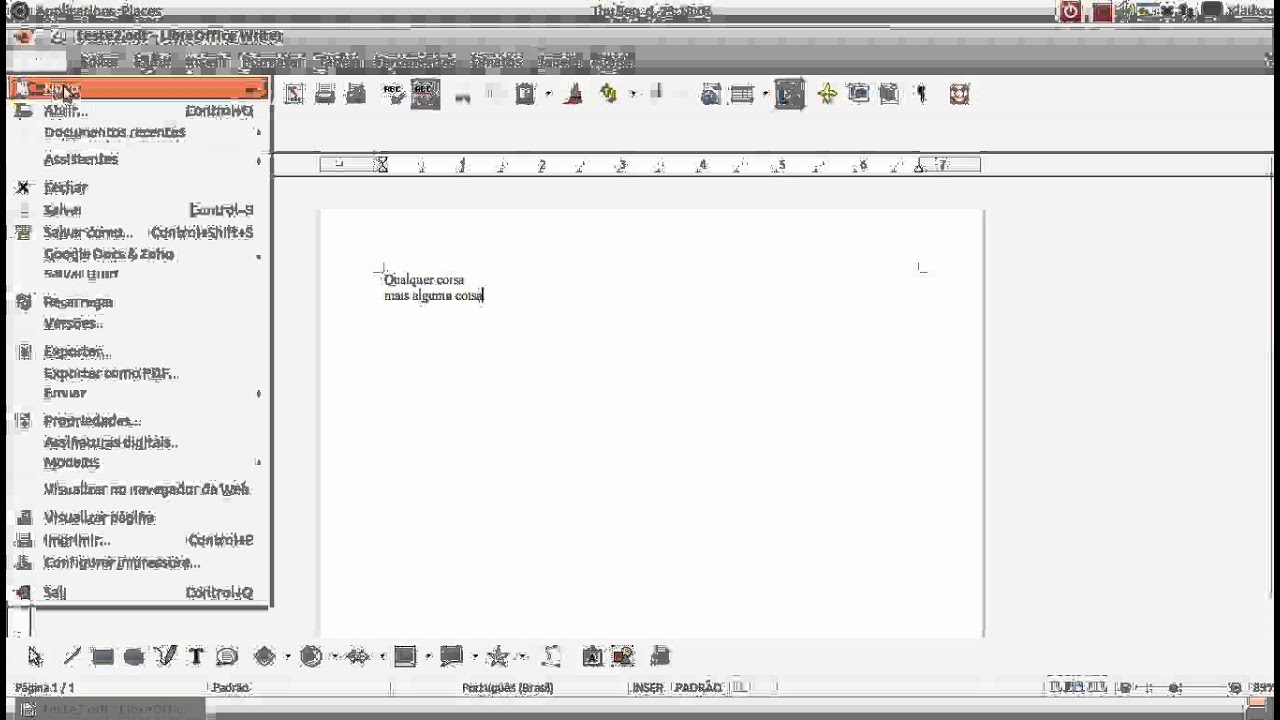Expand the Assistentes submenu
This screenshot has height=720, width=1280.
pos(139,159)
